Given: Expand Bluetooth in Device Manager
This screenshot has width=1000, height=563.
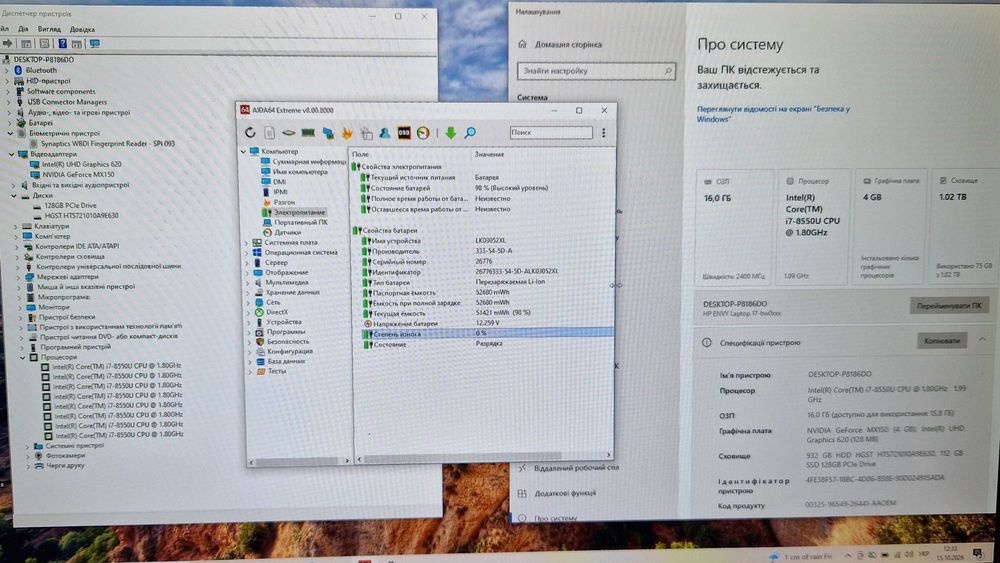Looking at the screenshot, I should [x=7, y=70].
